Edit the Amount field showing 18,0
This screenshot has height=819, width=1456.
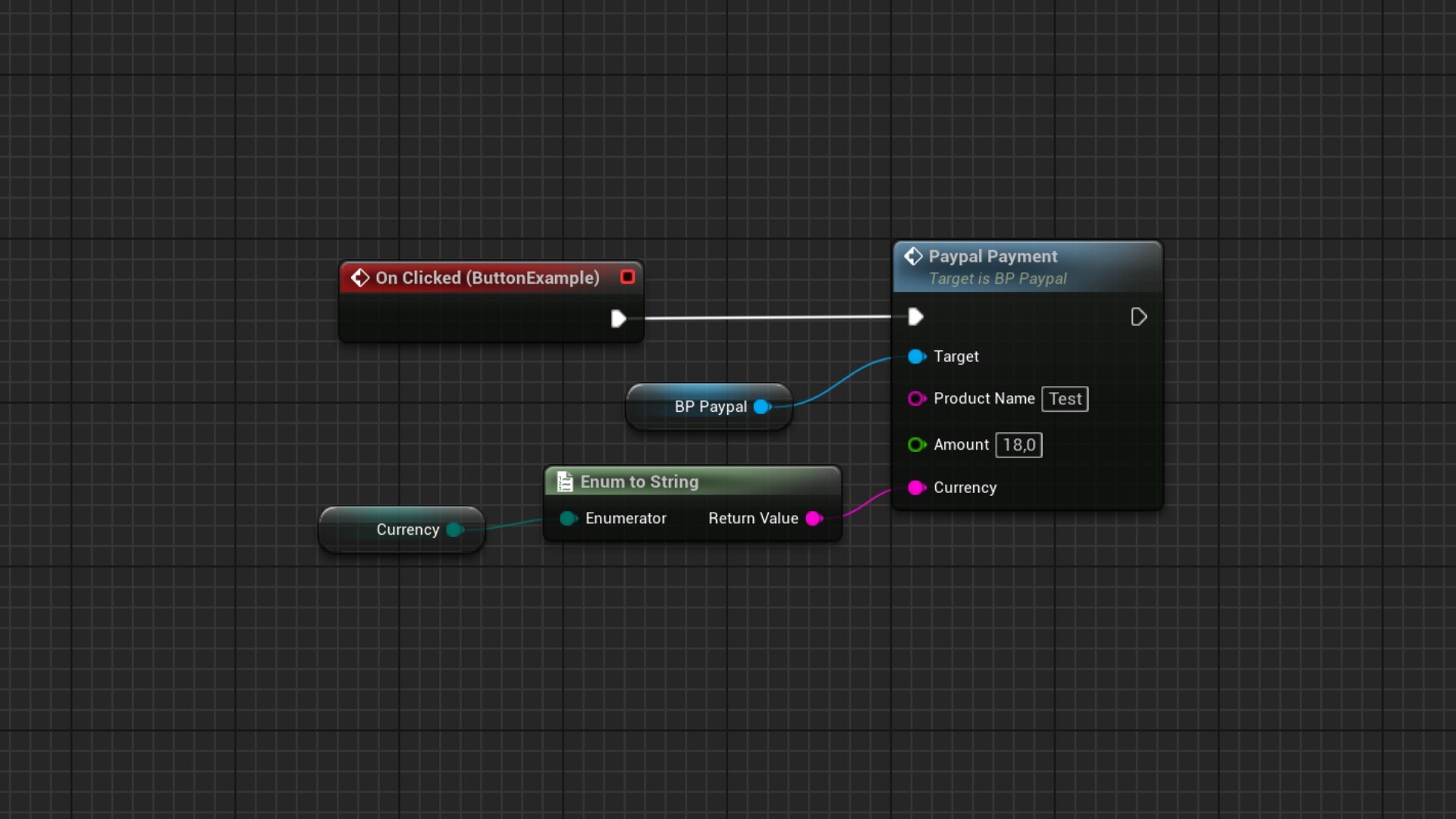pyautogui.click(x=1018, y=445)
